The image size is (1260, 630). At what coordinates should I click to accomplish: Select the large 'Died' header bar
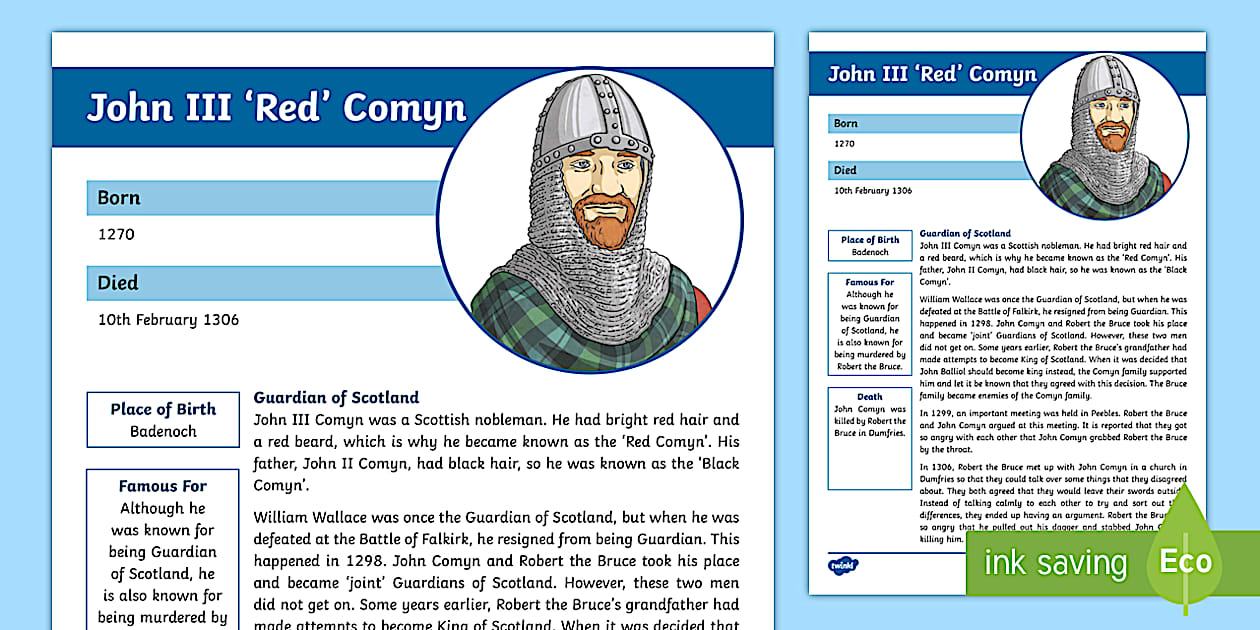262,283
